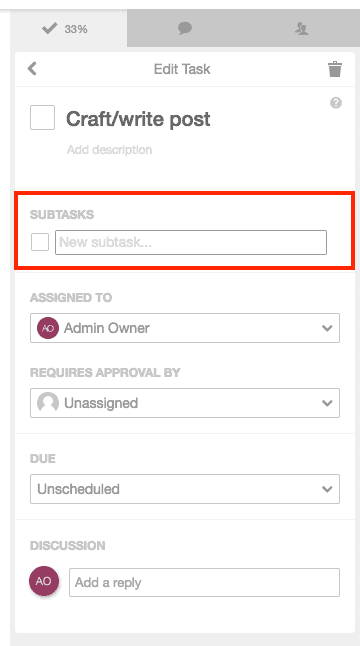Open the help question mark icon
This screenshot has height=646, width=360.
336,103
